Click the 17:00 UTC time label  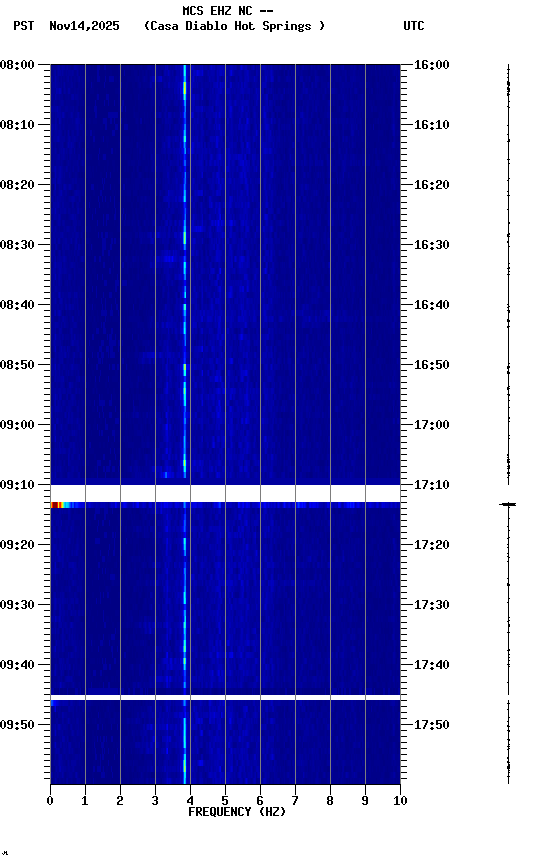pos(432,425)
